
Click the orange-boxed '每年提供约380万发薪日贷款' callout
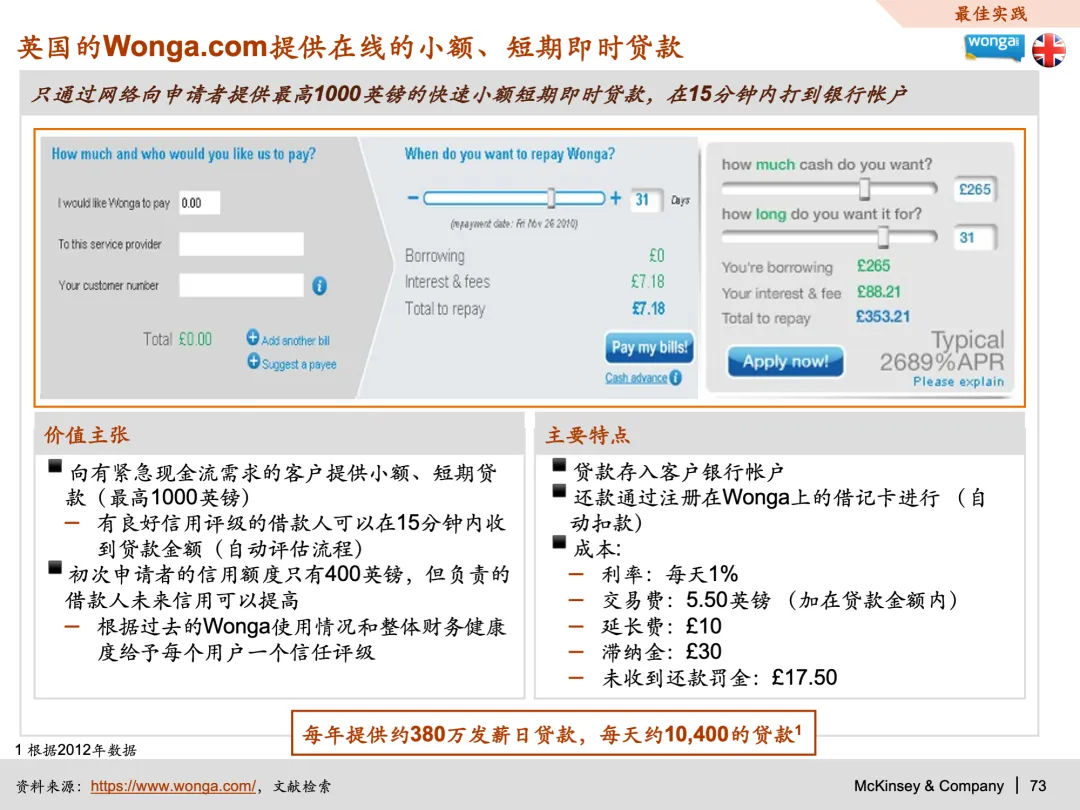pyautogui.click(x=553, y=734)
